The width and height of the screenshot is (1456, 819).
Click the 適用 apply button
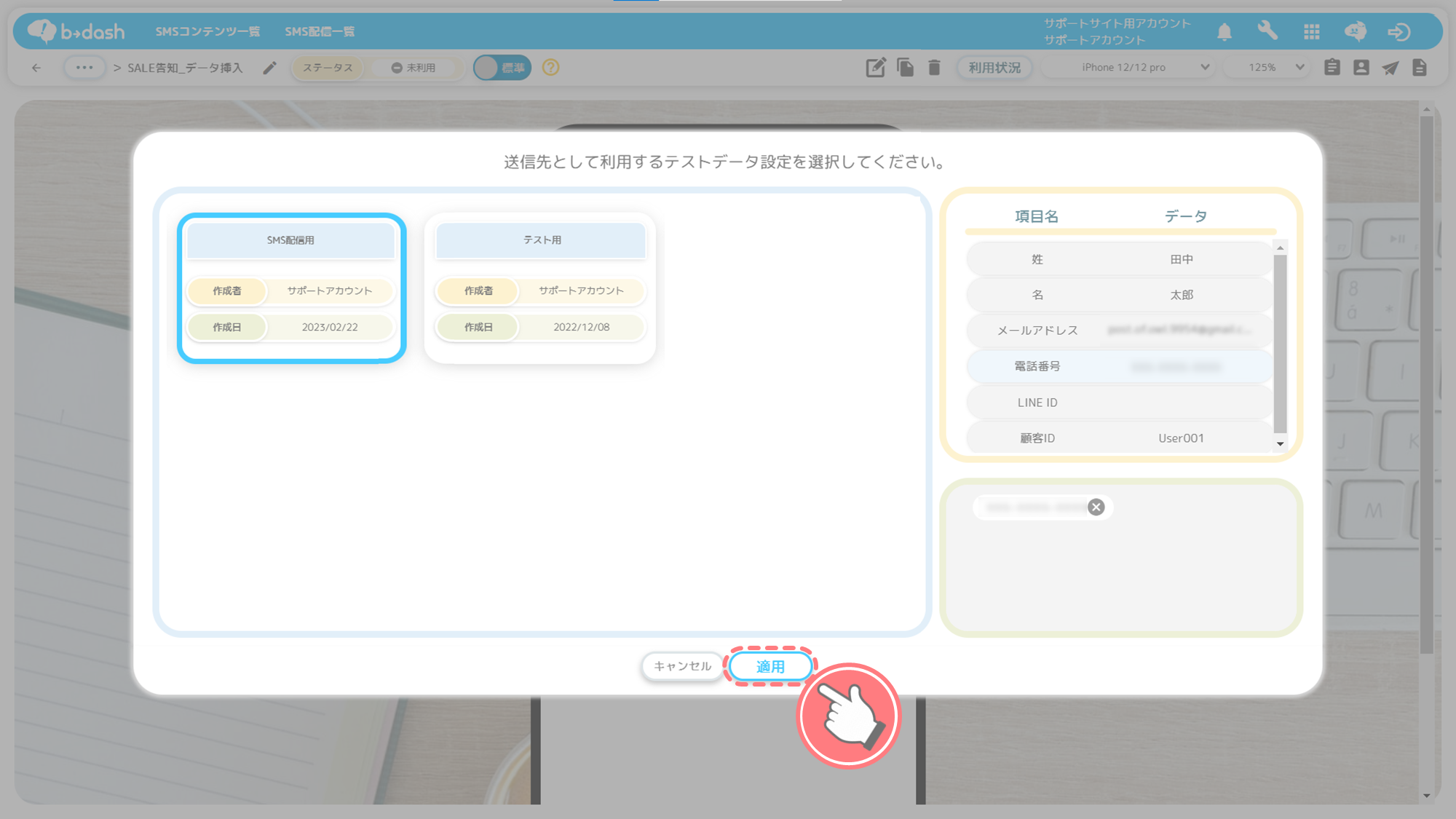(770, 666)
